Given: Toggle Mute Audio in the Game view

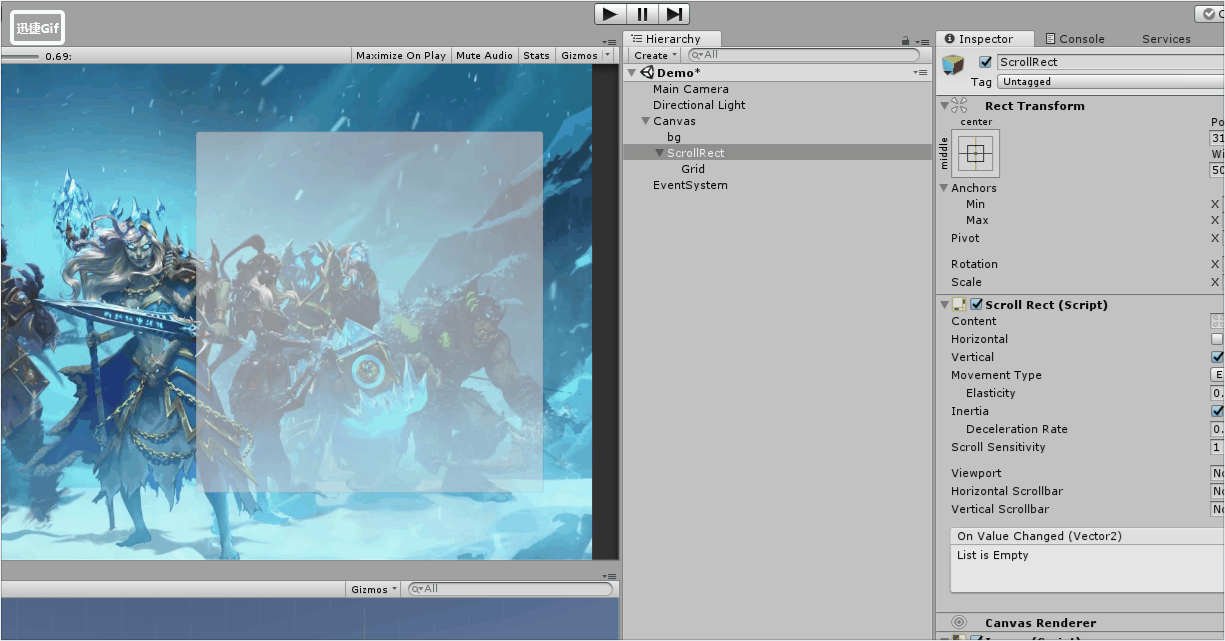Looking at the screenshot, I should [x=484, y=56].
